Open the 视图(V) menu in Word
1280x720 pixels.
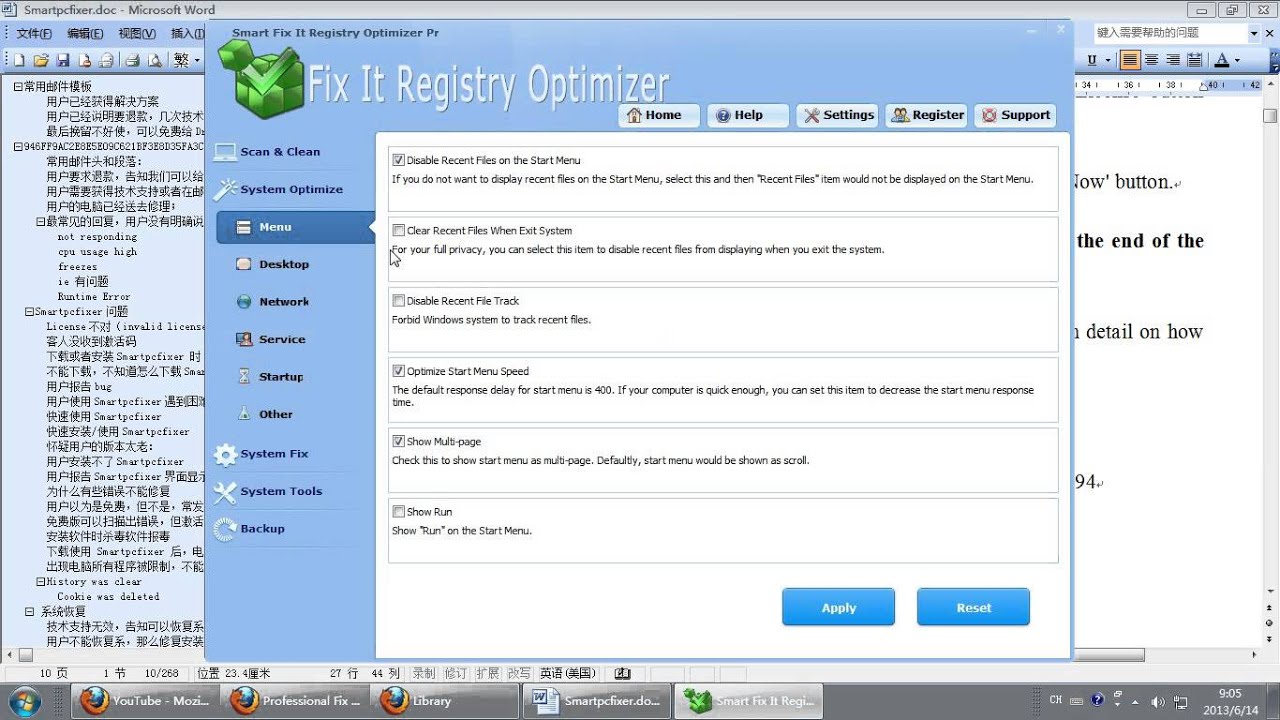click(137, 33)
